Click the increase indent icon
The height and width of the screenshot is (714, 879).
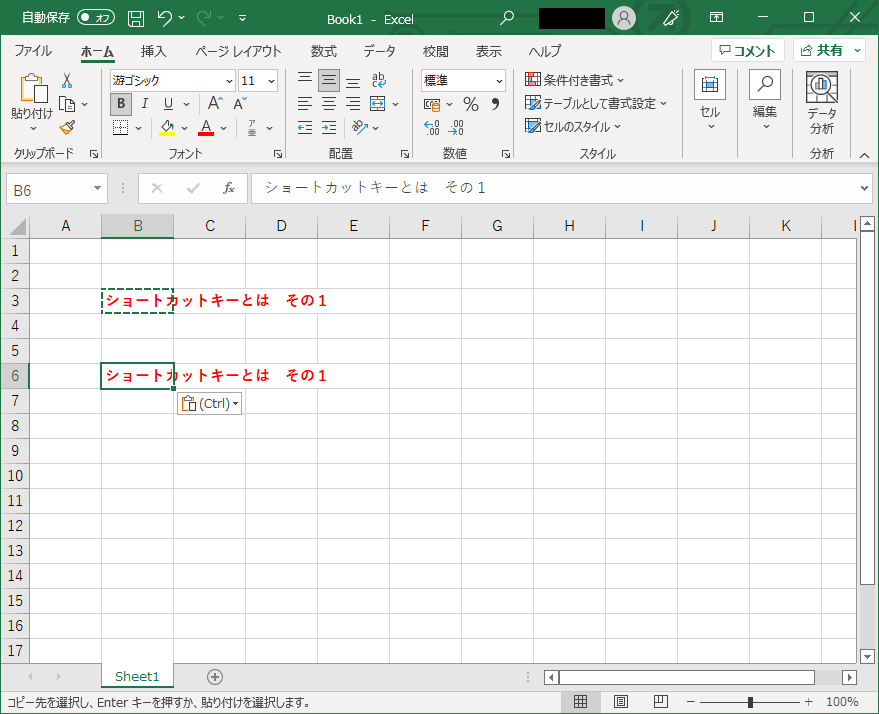[x=329, y=128]
